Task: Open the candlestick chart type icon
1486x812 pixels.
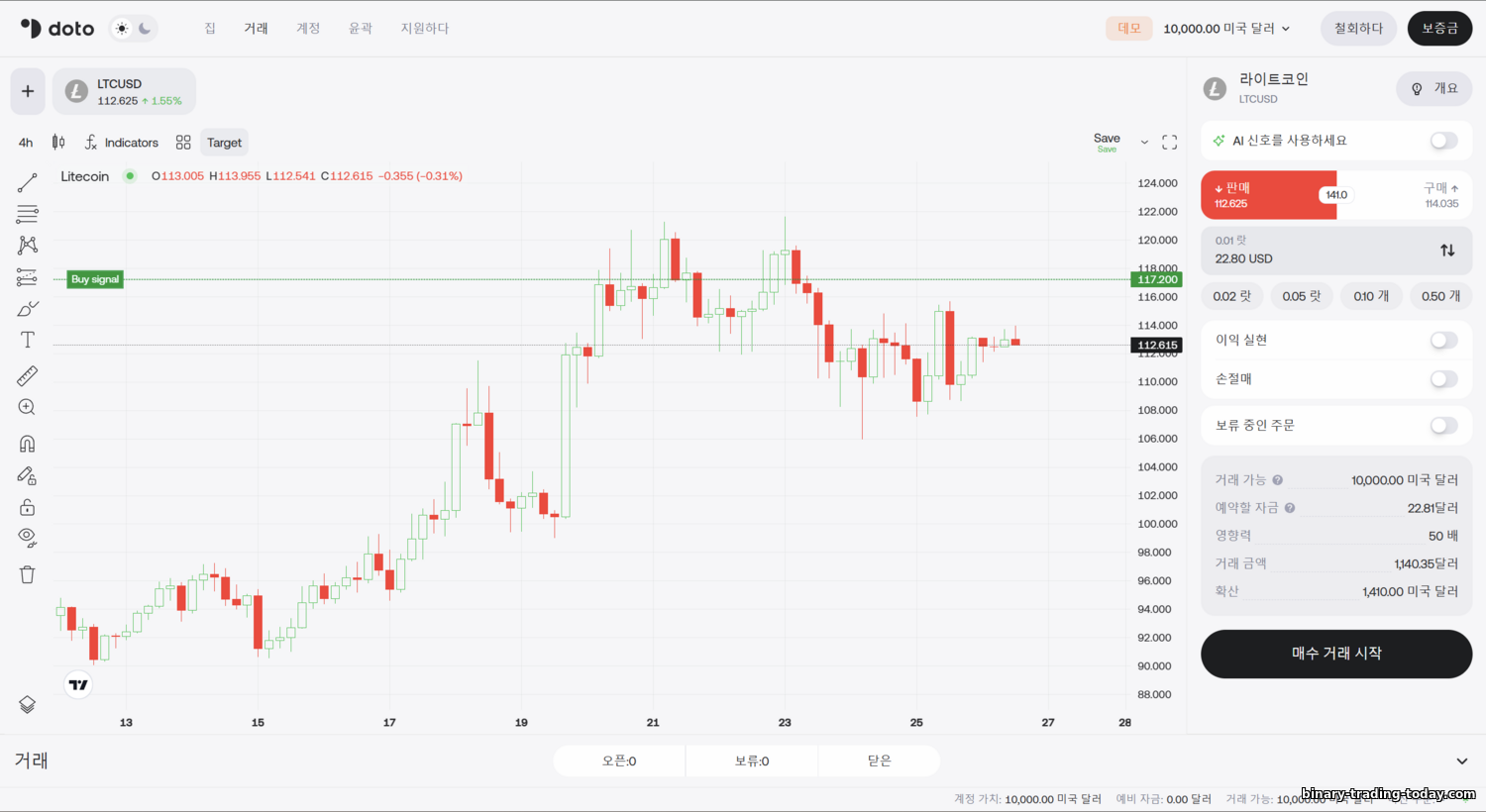Action: [x=58, y=143]
